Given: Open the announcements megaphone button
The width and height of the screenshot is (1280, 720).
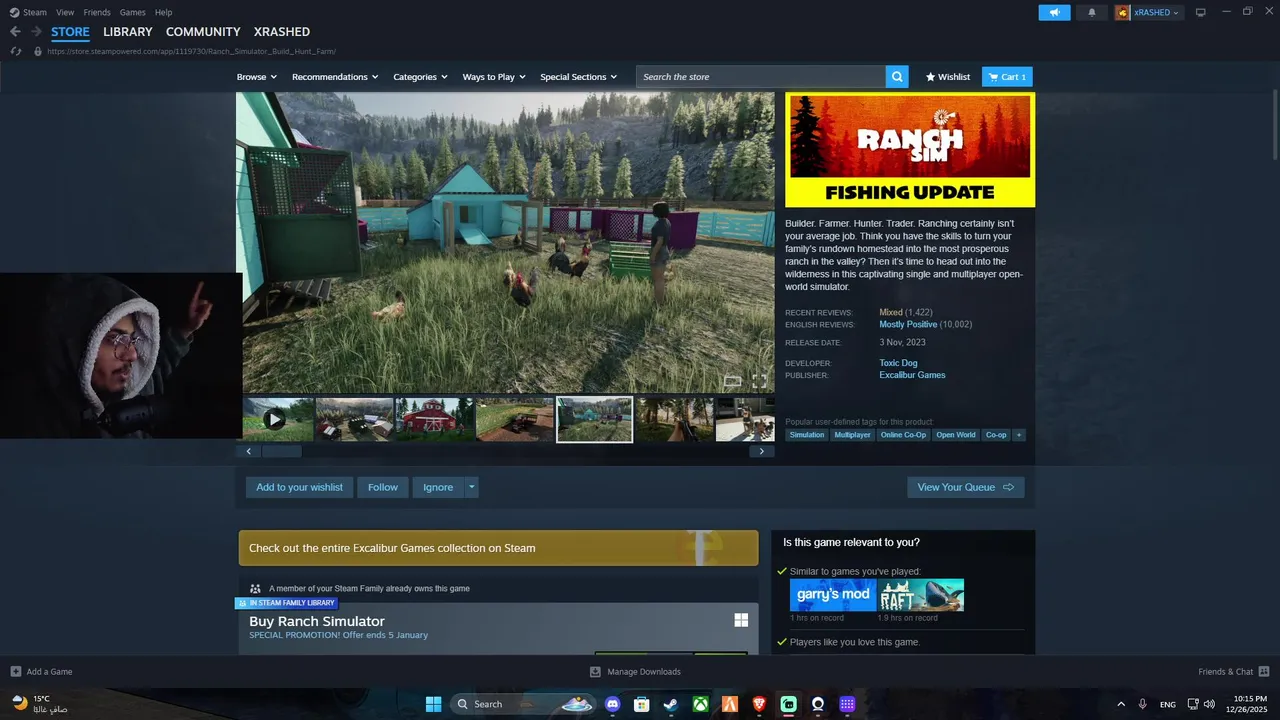Looking at the screenshot, I should click(1054, 12).
